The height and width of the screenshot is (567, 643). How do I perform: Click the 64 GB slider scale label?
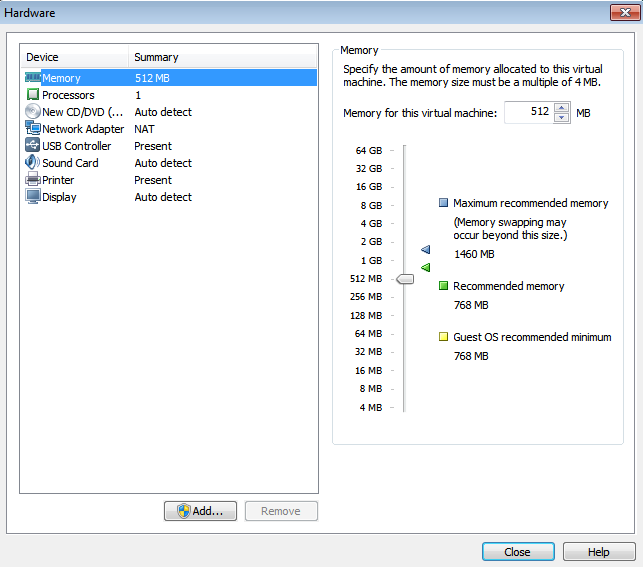pyautogui.click(x=369, y=150)
